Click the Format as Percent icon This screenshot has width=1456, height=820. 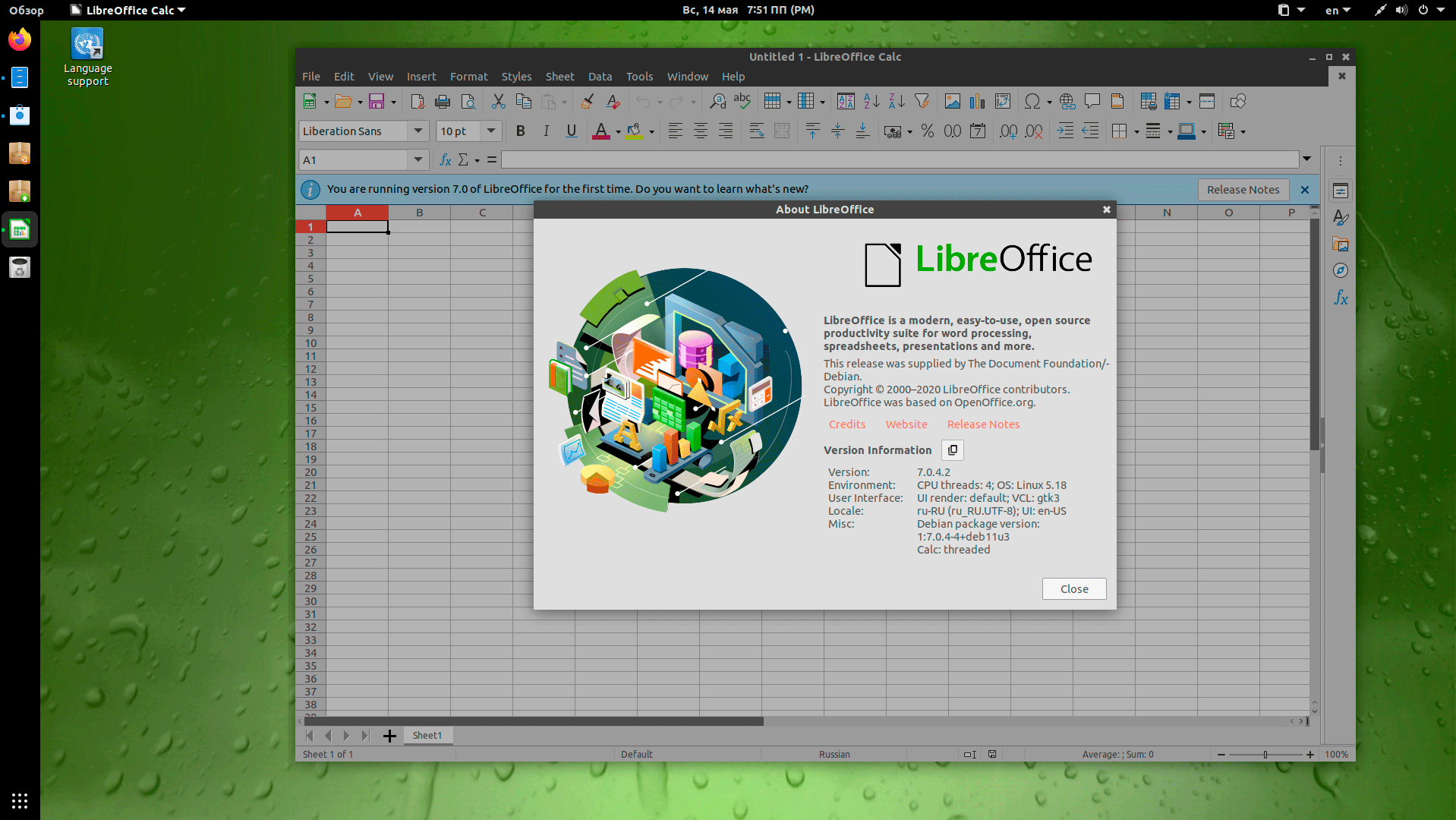pos(927,131)
